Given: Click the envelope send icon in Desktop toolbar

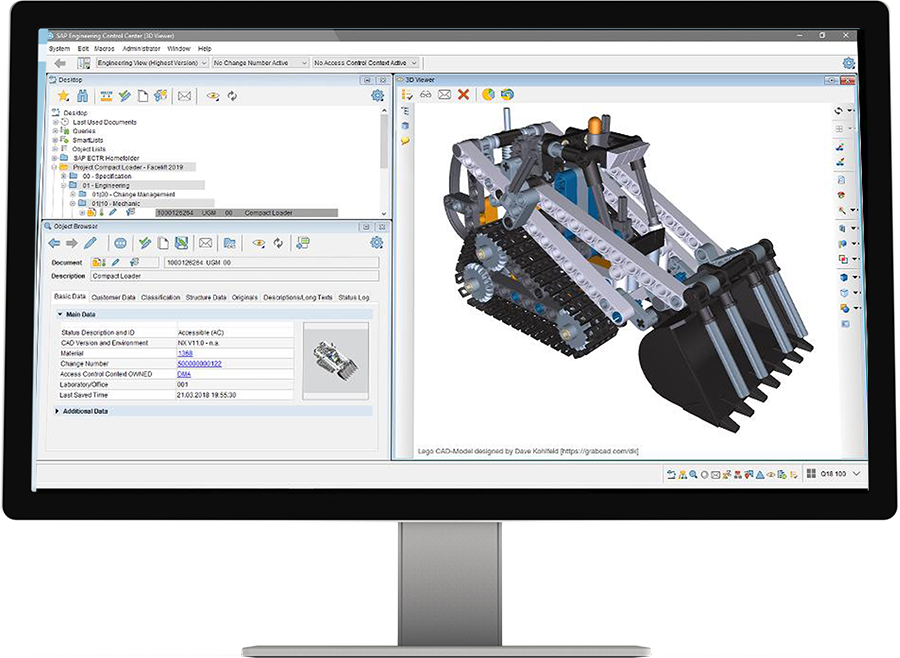Looking at the screenshot, I should (184, 96).
